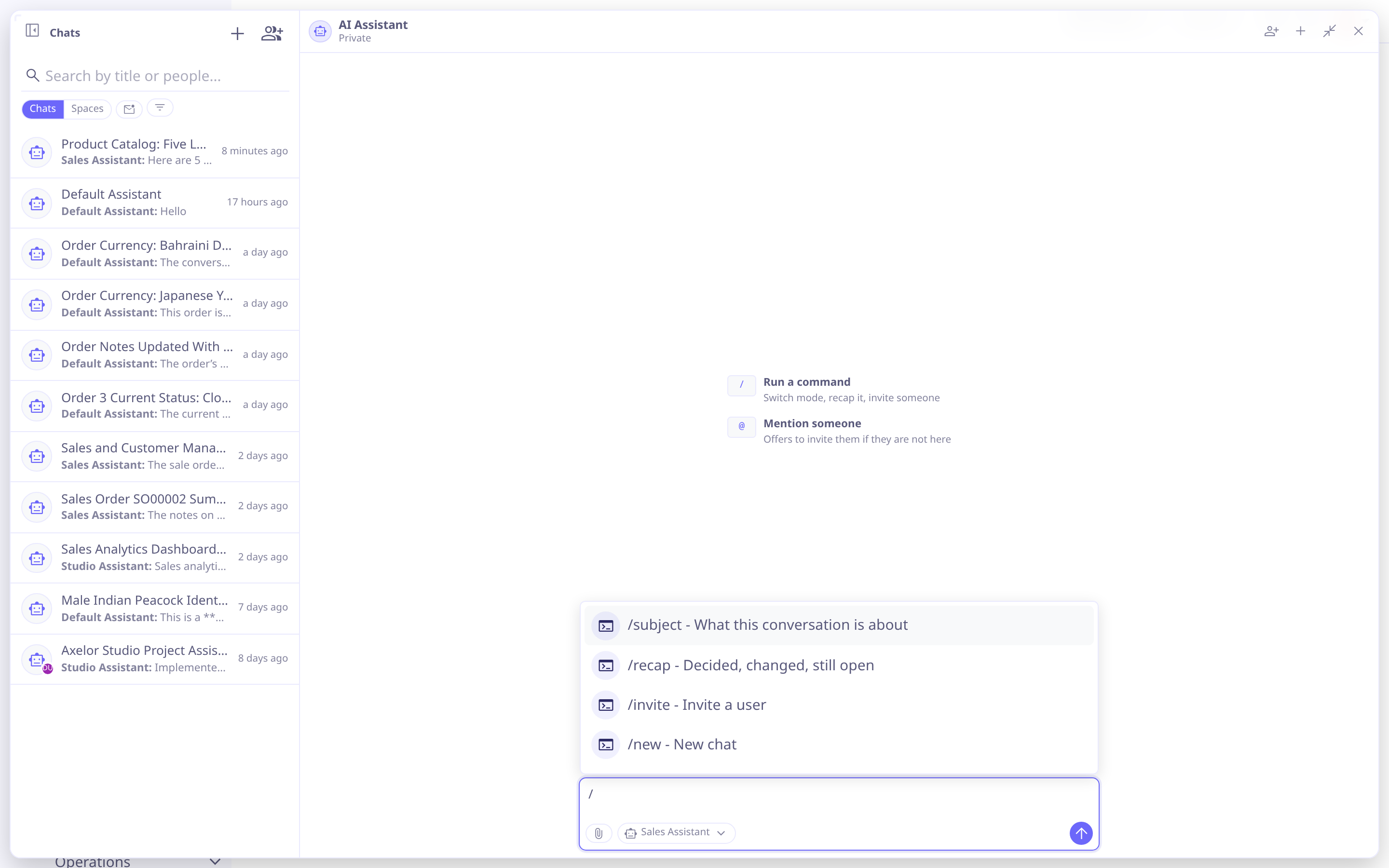Click the attach file paperclip icon
1389x868 pixels.
[x=599, y=833]
